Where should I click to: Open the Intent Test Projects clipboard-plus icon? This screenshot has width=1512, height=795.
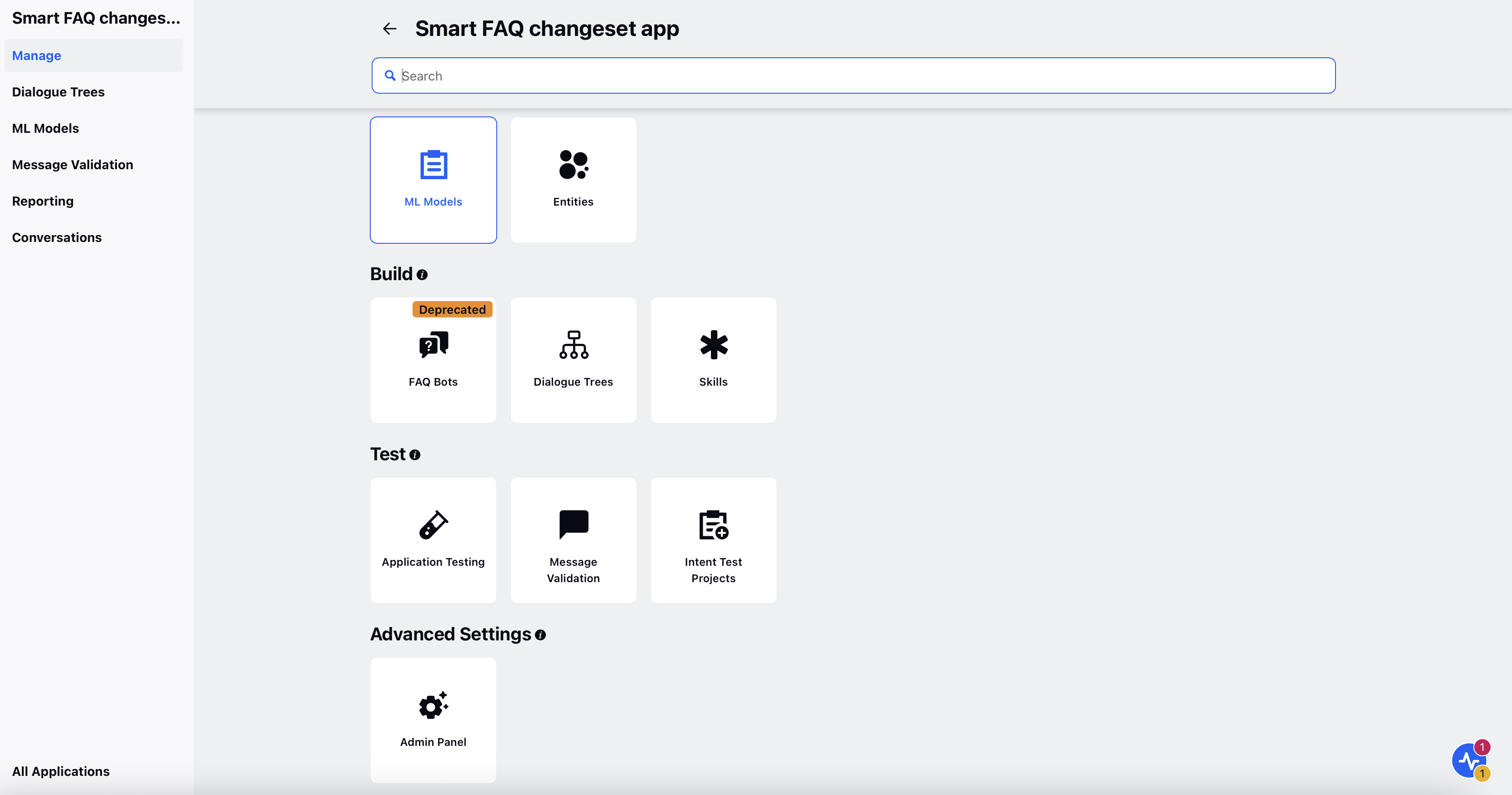tap(714, 525)
